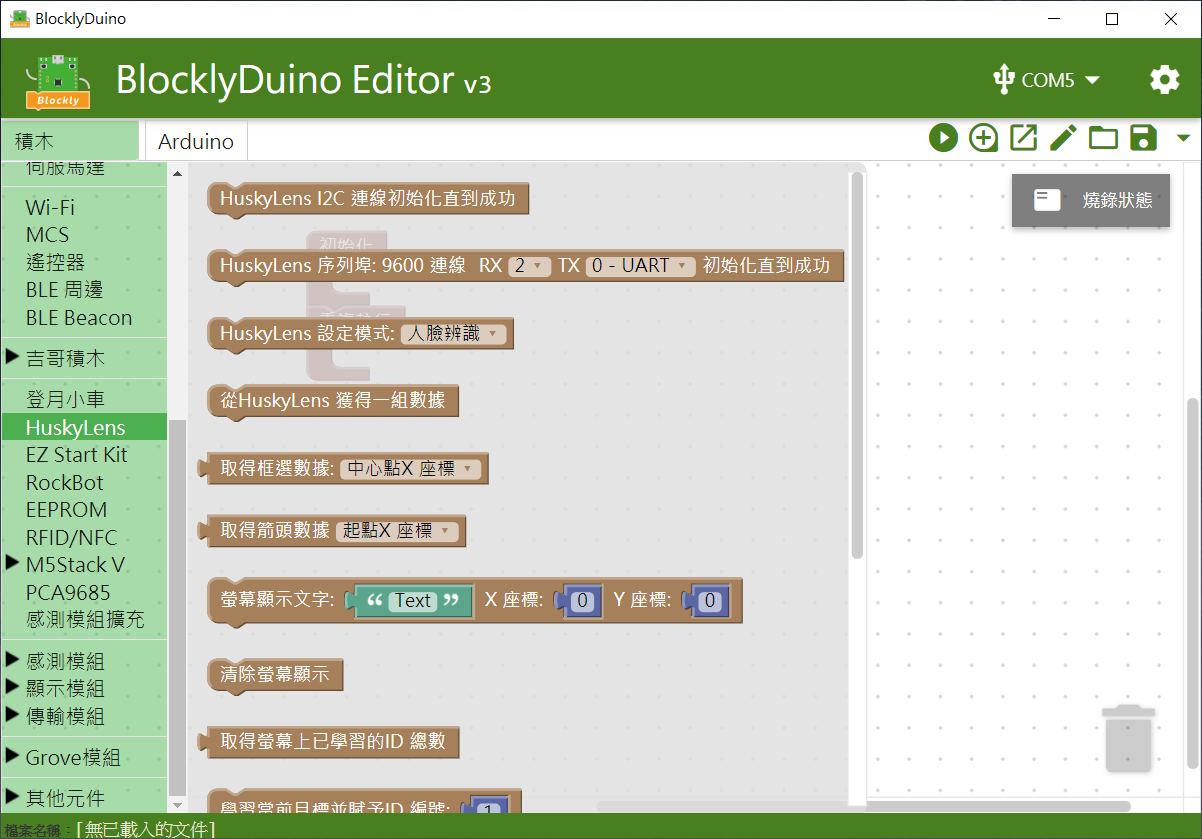The width and height of the screenshot is (1202, 839).
Task: Expand the 吉哥積木 category
Action: [x=65, y=358]
